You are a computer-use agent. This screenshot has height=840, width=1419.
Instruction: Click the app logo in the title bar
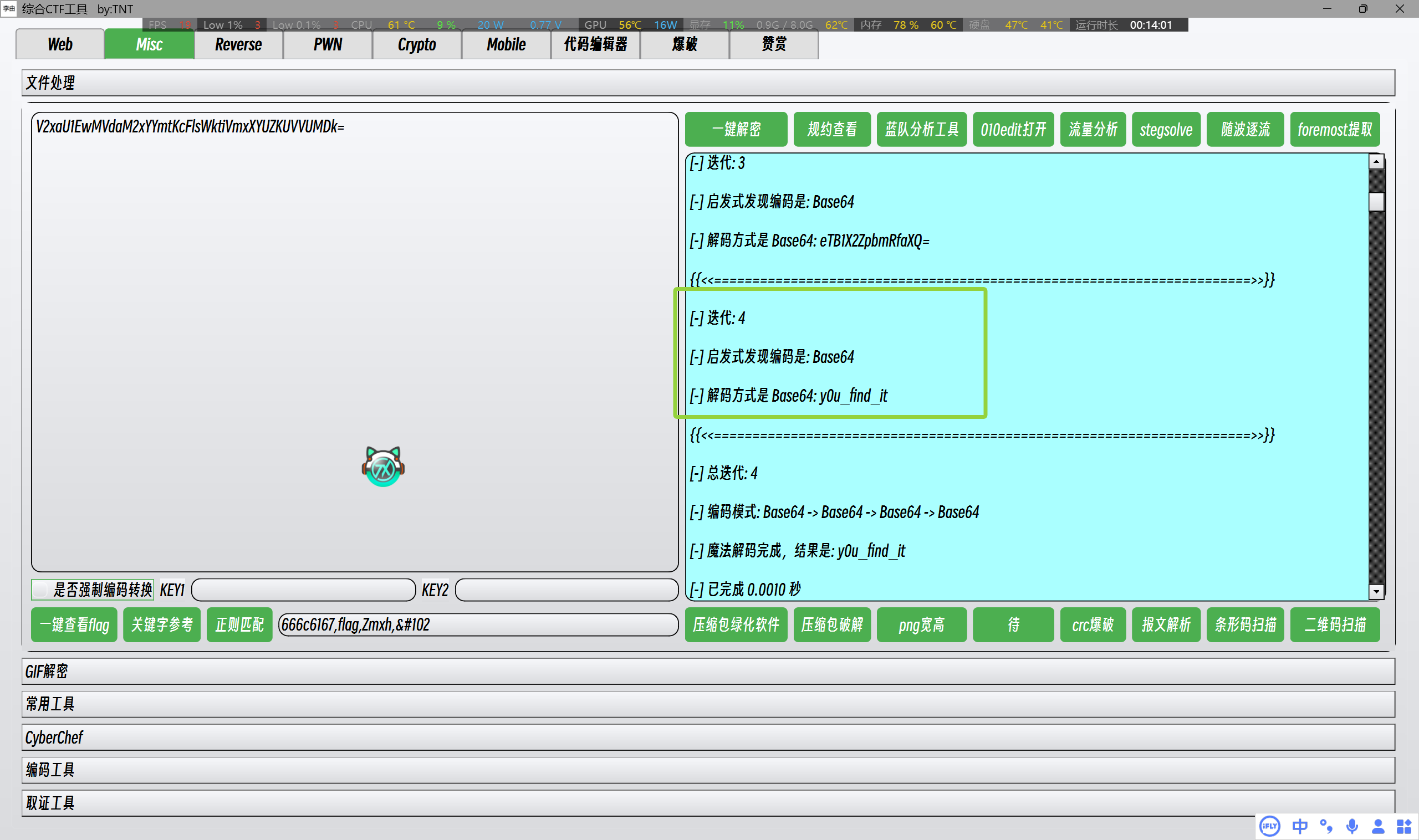(8, 8)
